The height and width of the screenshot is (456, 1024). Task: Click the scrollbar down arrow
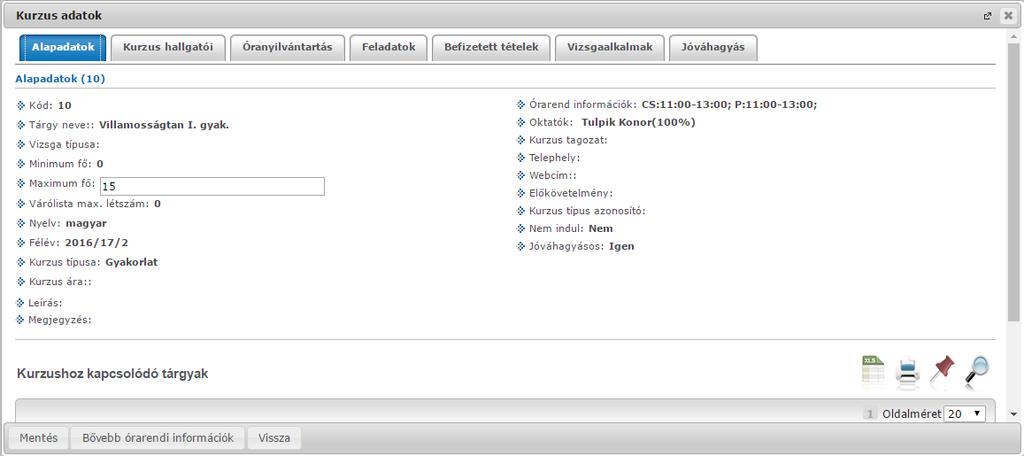1013,414
